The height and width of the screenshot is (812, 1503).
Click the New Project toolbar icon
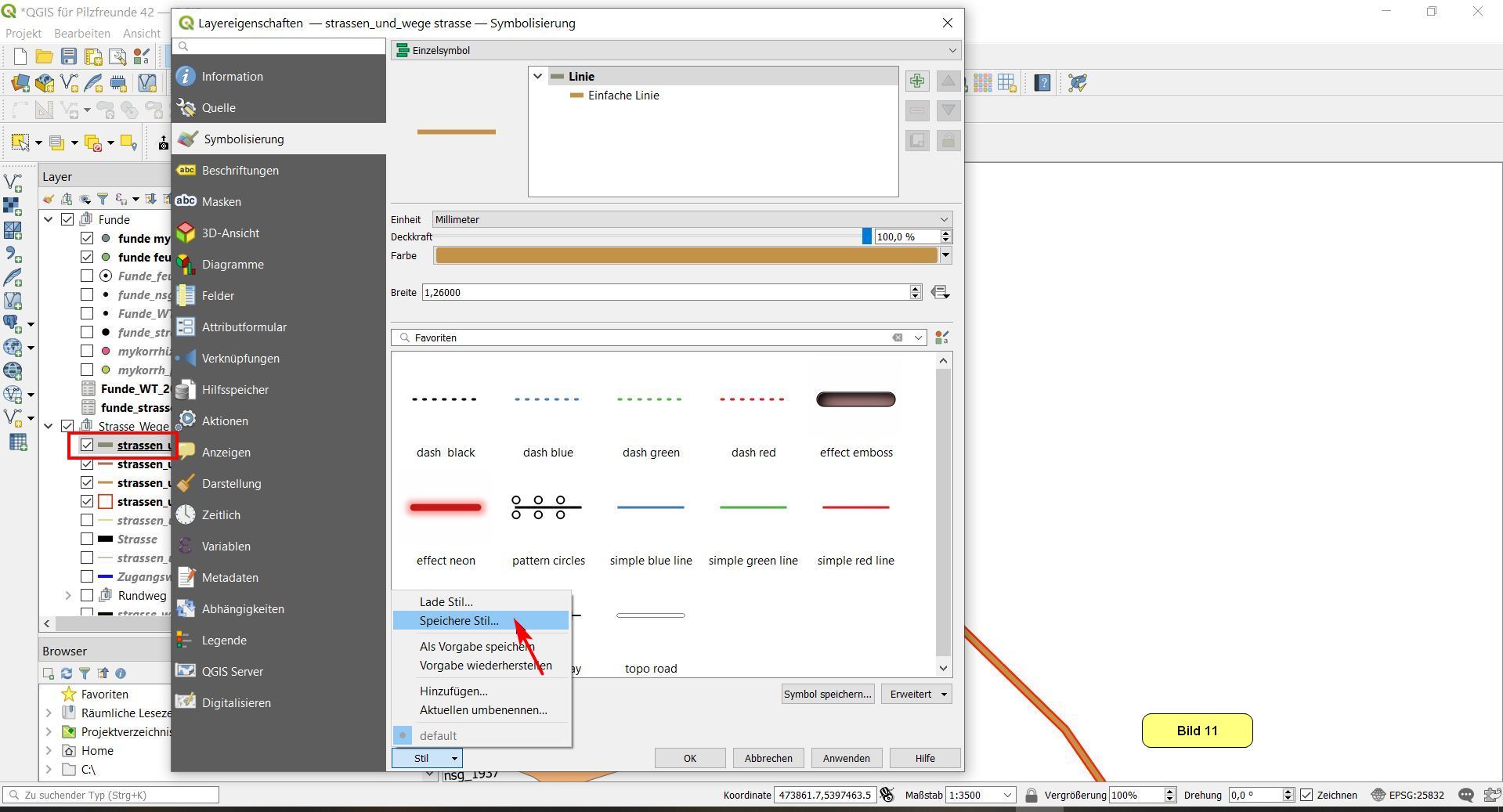click(x=20, y=56)
